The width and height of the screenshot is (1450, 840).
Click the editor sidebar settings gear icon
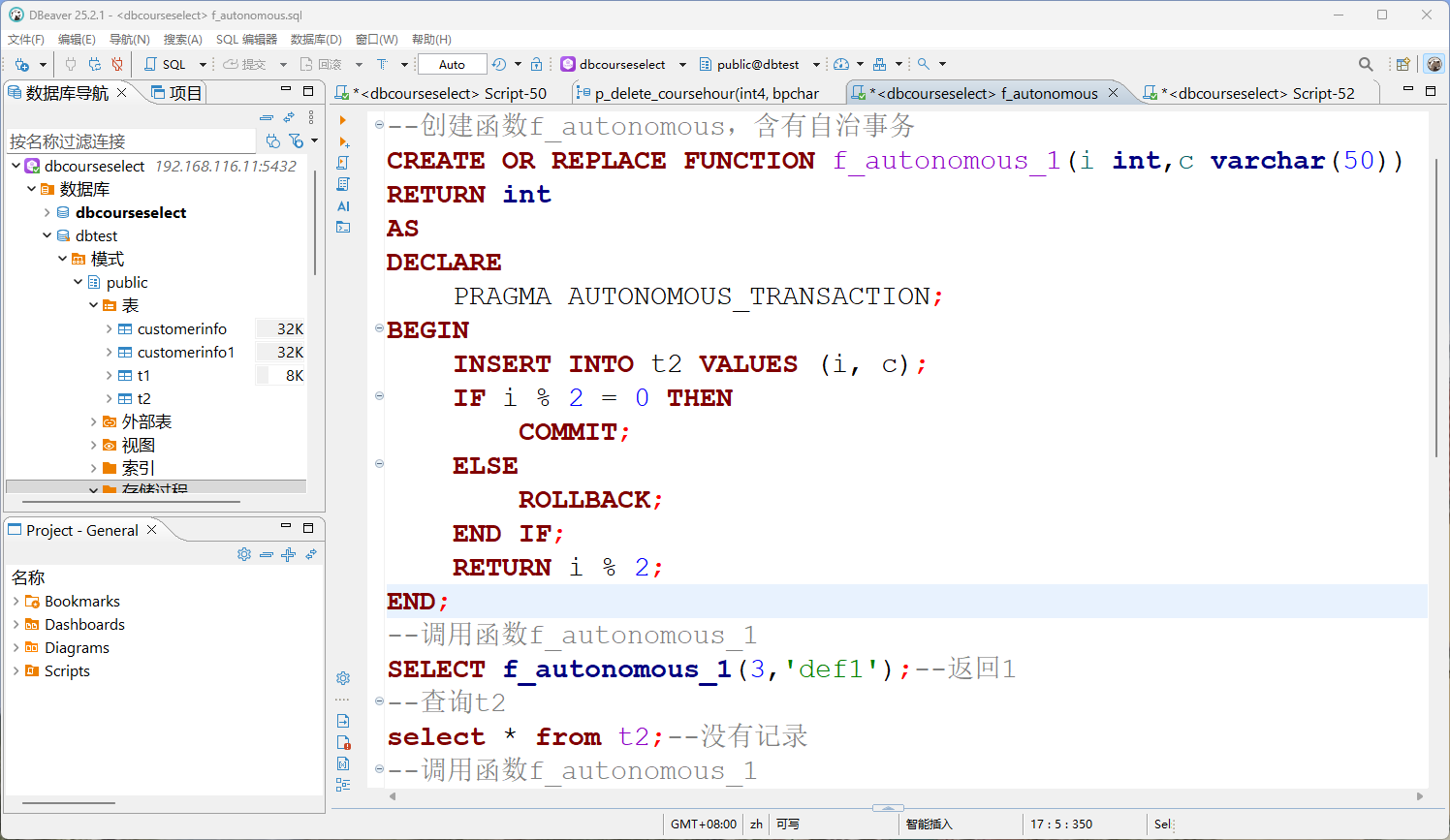[343, 678]
